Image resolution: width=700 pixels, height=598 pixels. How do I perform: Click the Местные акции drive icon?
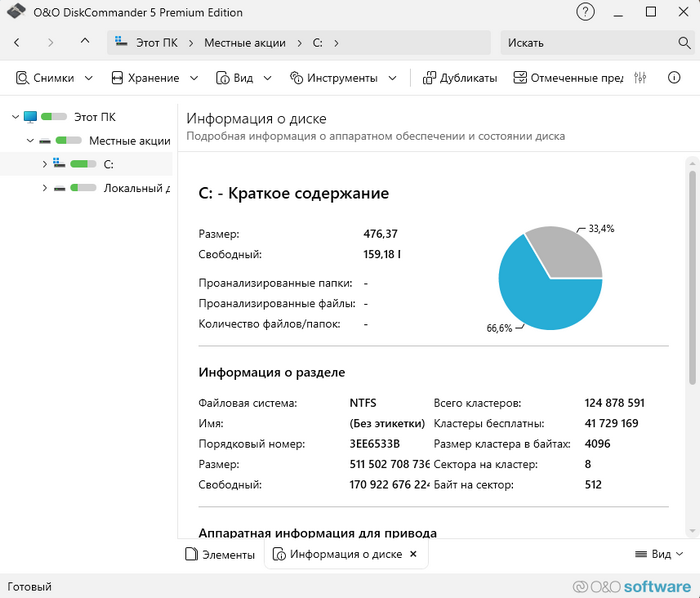(x=45, y=141)
